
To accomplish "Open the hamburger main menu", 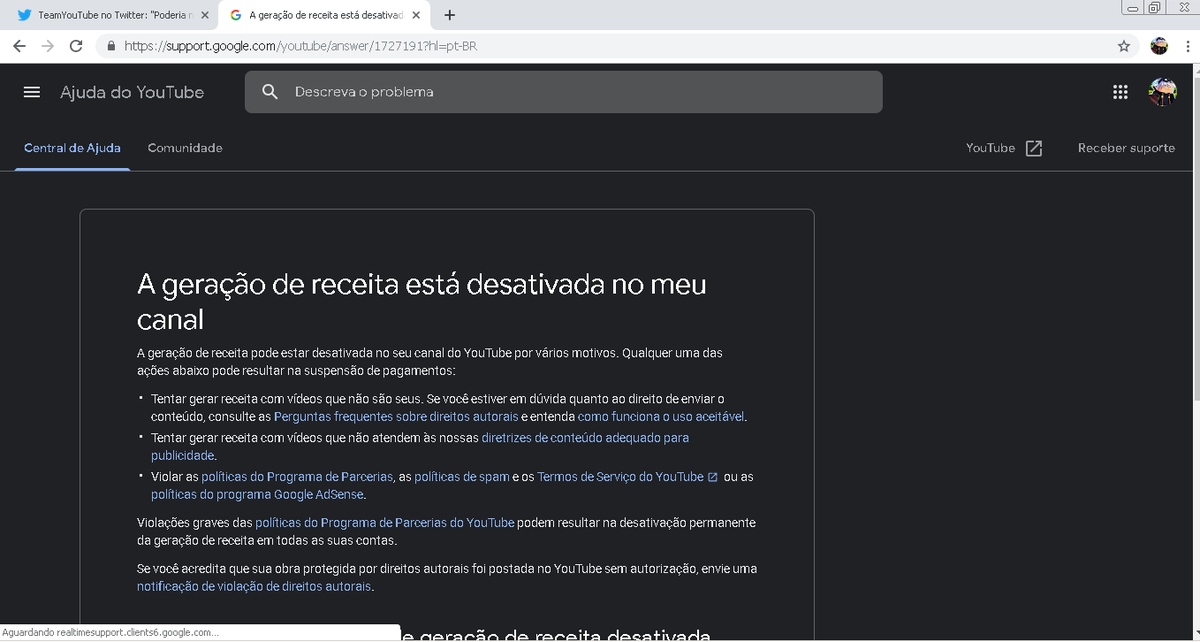I will point(32,92).
